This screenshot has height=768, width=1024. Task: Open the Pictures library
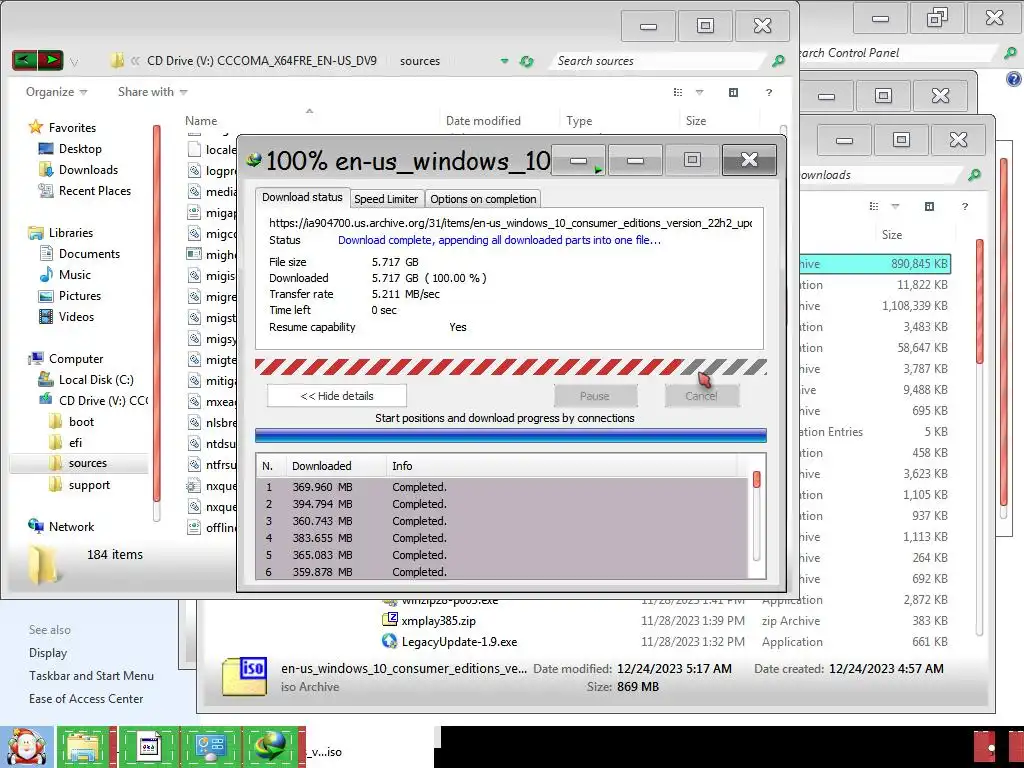80,295
